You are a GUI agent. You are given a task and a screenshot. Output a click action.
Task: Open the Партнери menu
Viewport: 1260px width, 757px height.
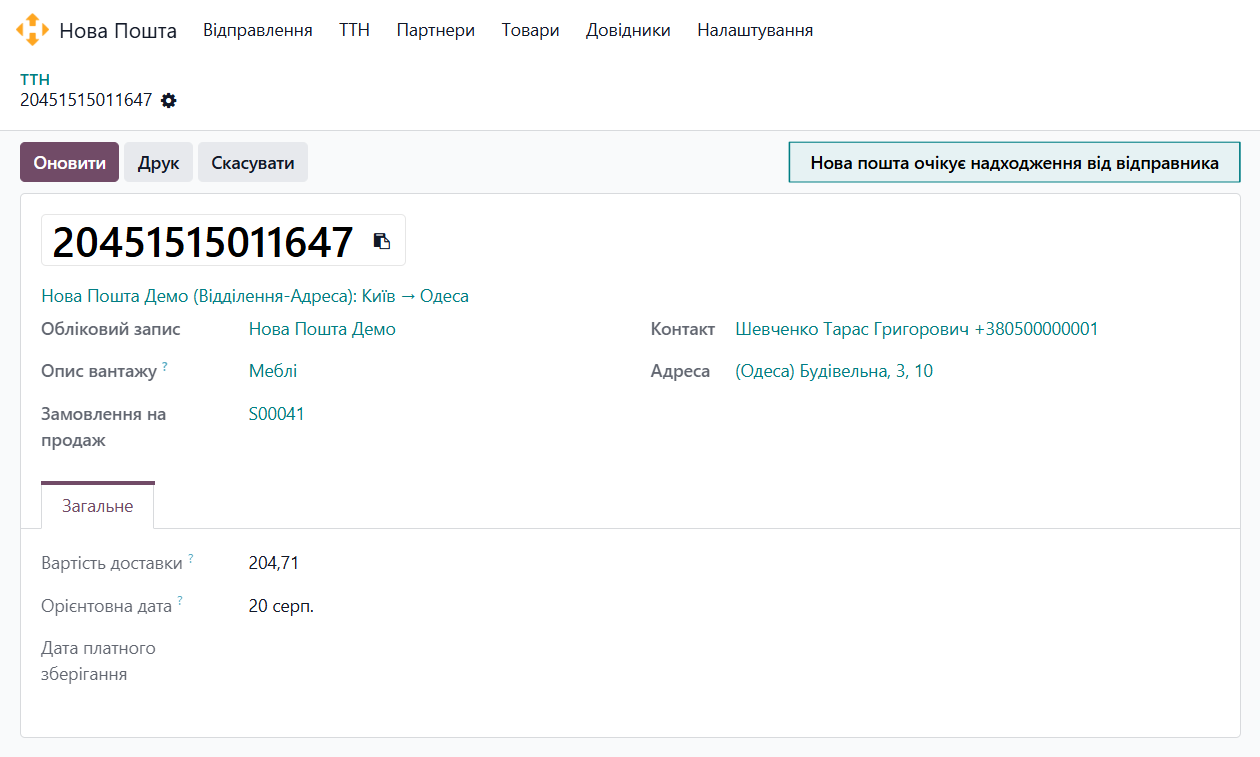coord(435,30)
